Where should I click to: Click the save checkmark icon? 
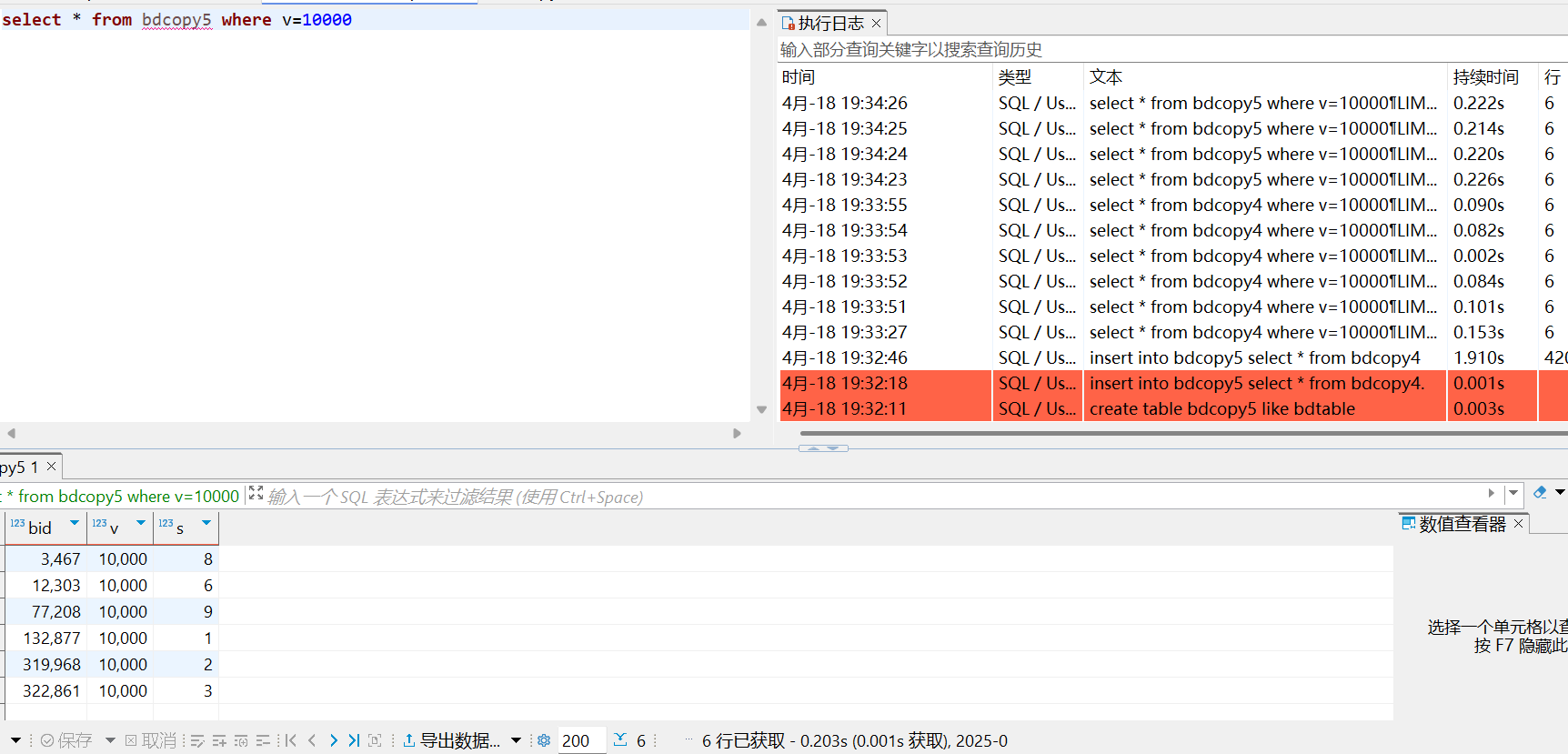click(x=47, y=740)
